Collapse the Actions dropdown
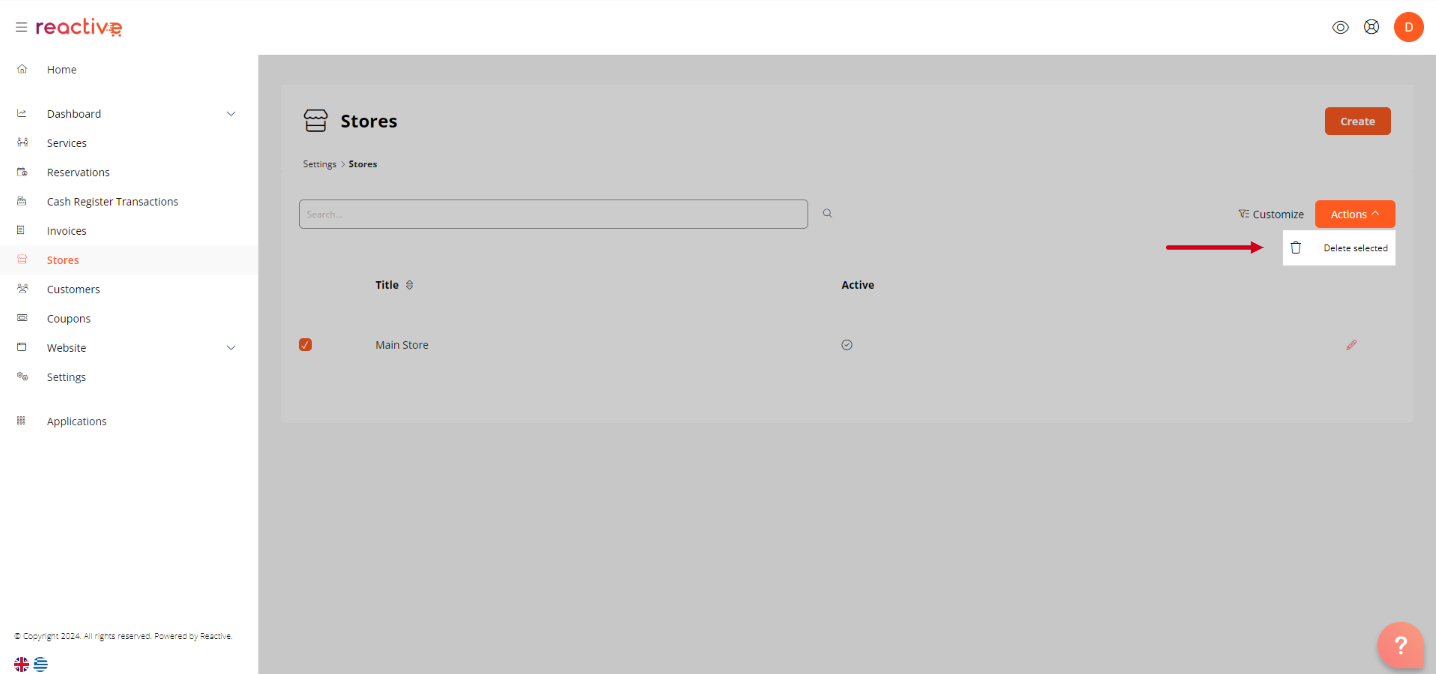The width and height of the screenshot is (1436, 674). click(1354, 214)
